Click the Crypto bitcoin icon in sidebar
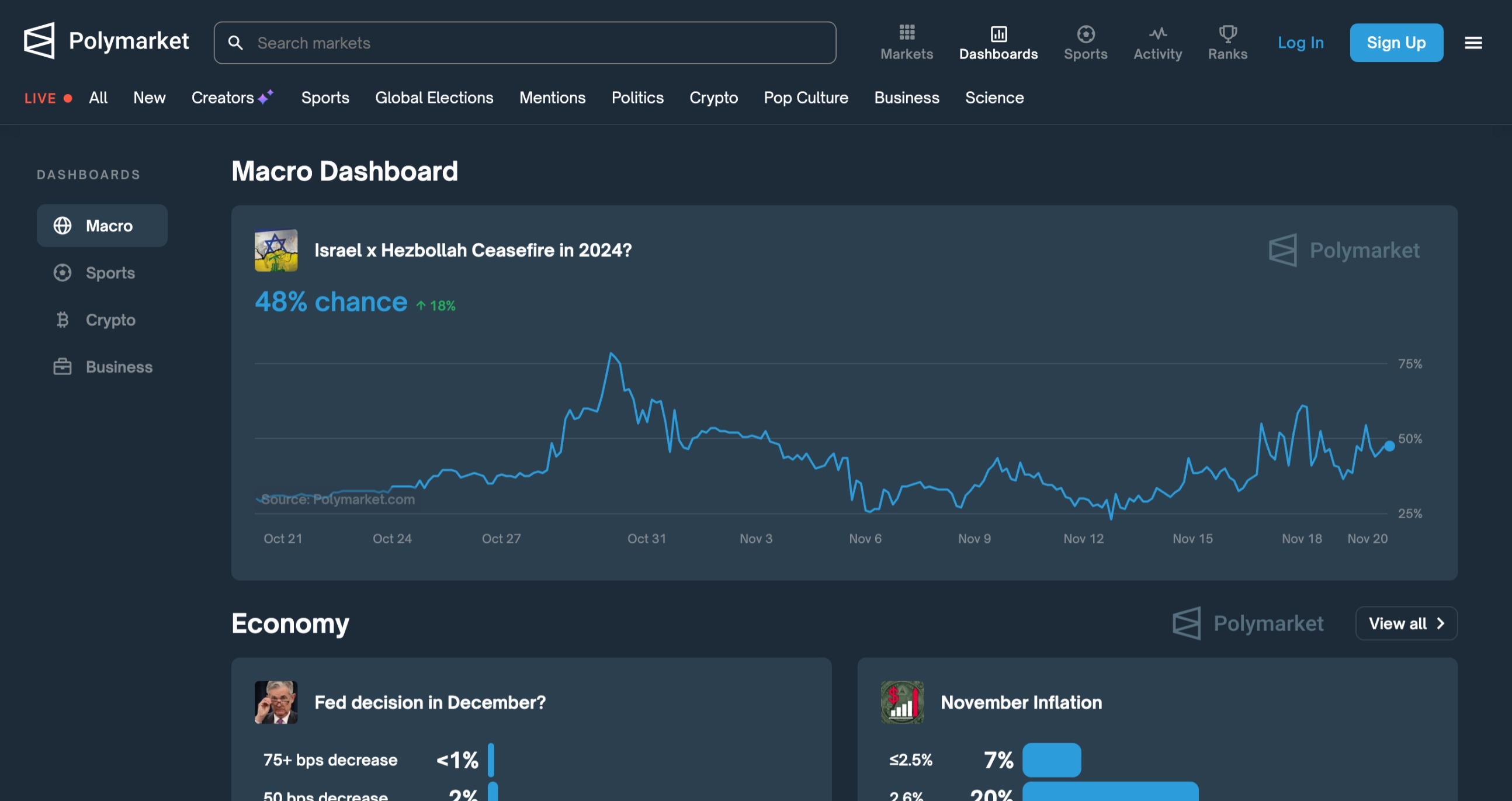 coord(62,319)
